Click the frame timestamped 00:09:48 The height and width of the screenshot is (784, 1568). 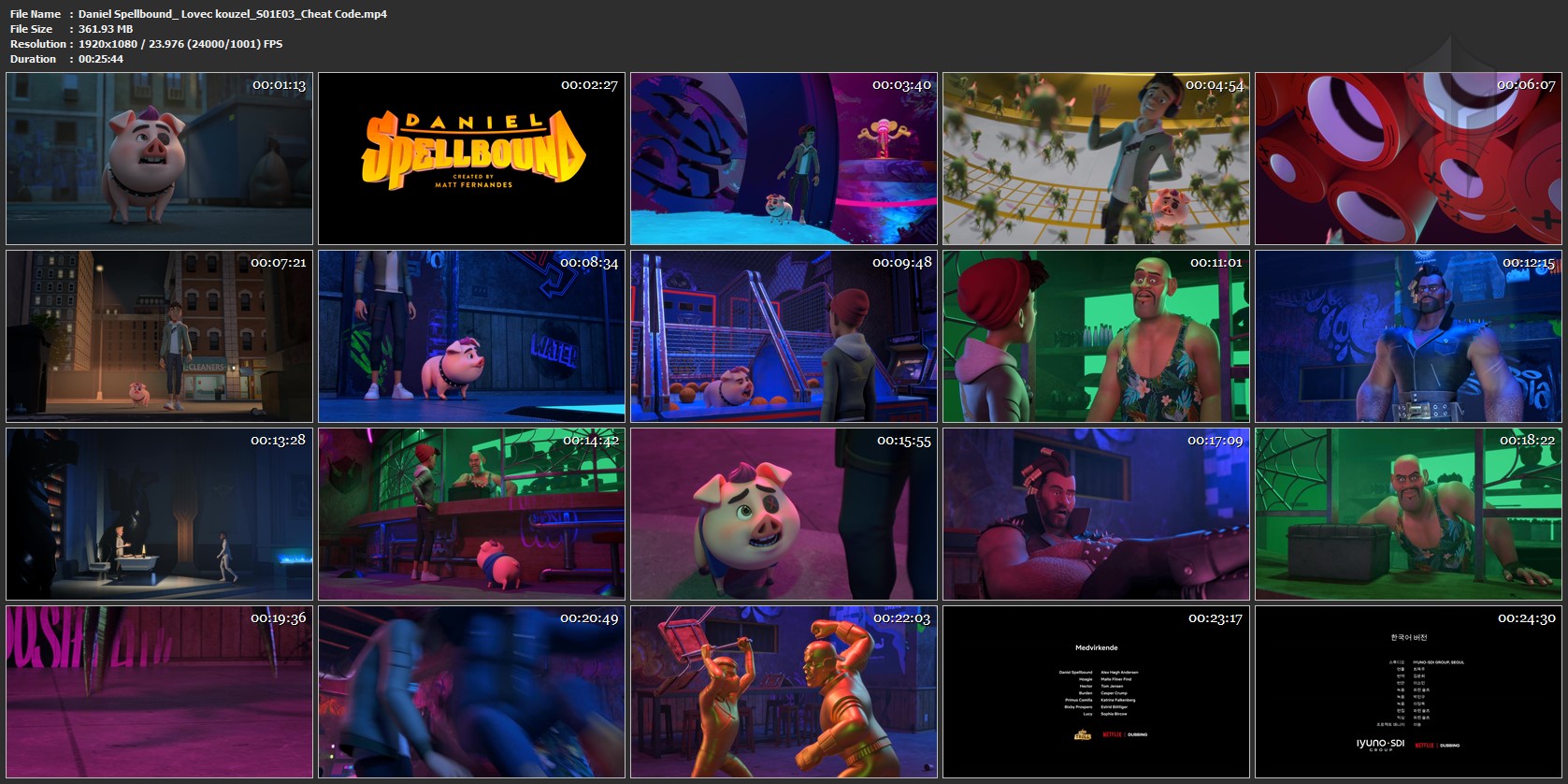click(x=784, y=336)
